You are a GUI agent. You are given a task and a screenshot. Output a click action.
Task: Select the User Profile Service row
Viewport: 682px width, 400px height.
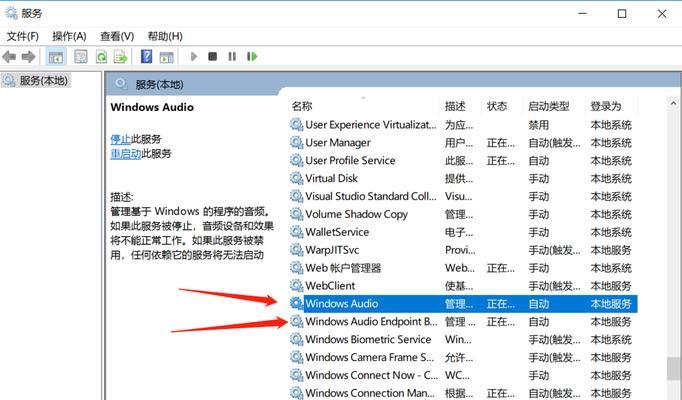coord(463,161)
